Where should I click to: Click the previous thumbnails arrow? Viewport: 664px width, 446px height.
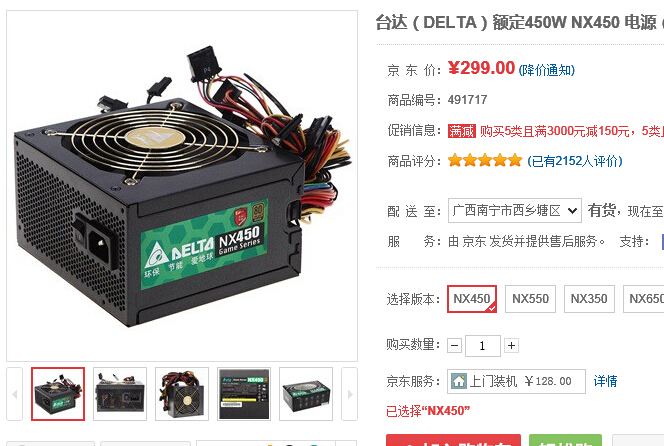coord(14,394)
